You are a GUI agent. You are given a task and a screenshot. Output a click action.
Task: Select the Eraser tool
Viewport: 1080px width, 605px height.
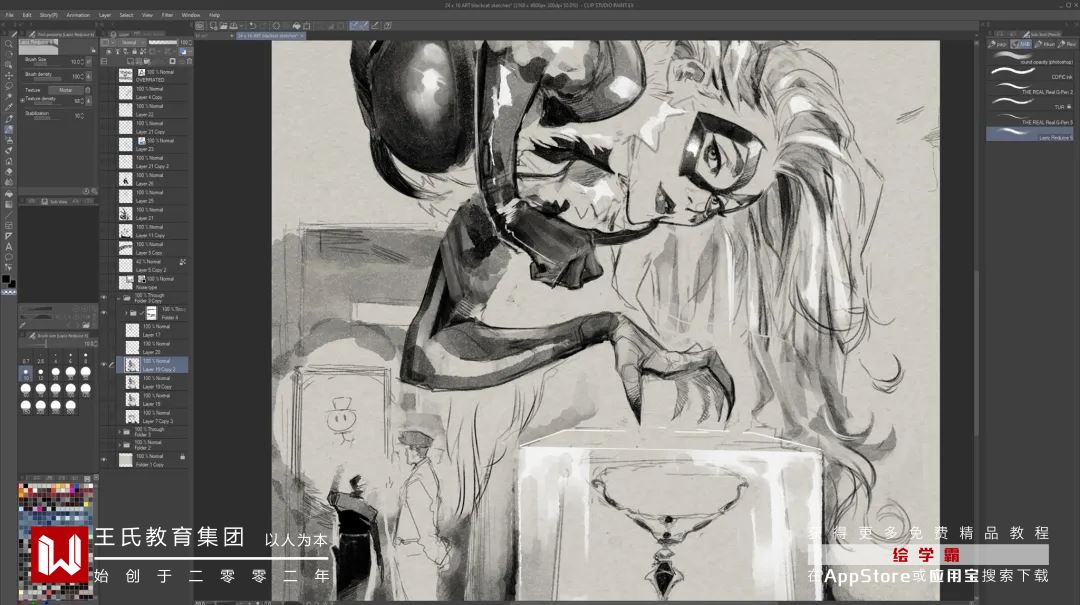click(x=9, y=172)
